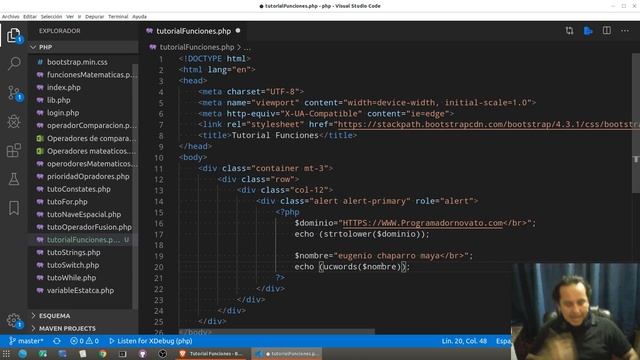Screen dimensions: 640x360
Task: Expand the MAVEN PROJECTS section
Action: click(x=83, y=329)
